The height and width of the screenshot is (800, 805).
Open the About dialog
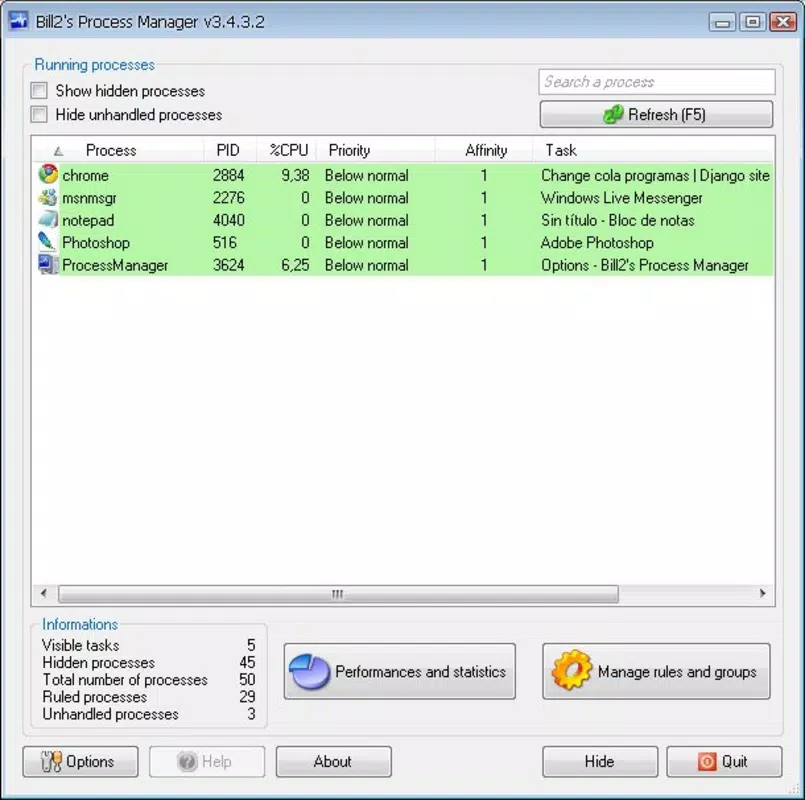(334, 761)
